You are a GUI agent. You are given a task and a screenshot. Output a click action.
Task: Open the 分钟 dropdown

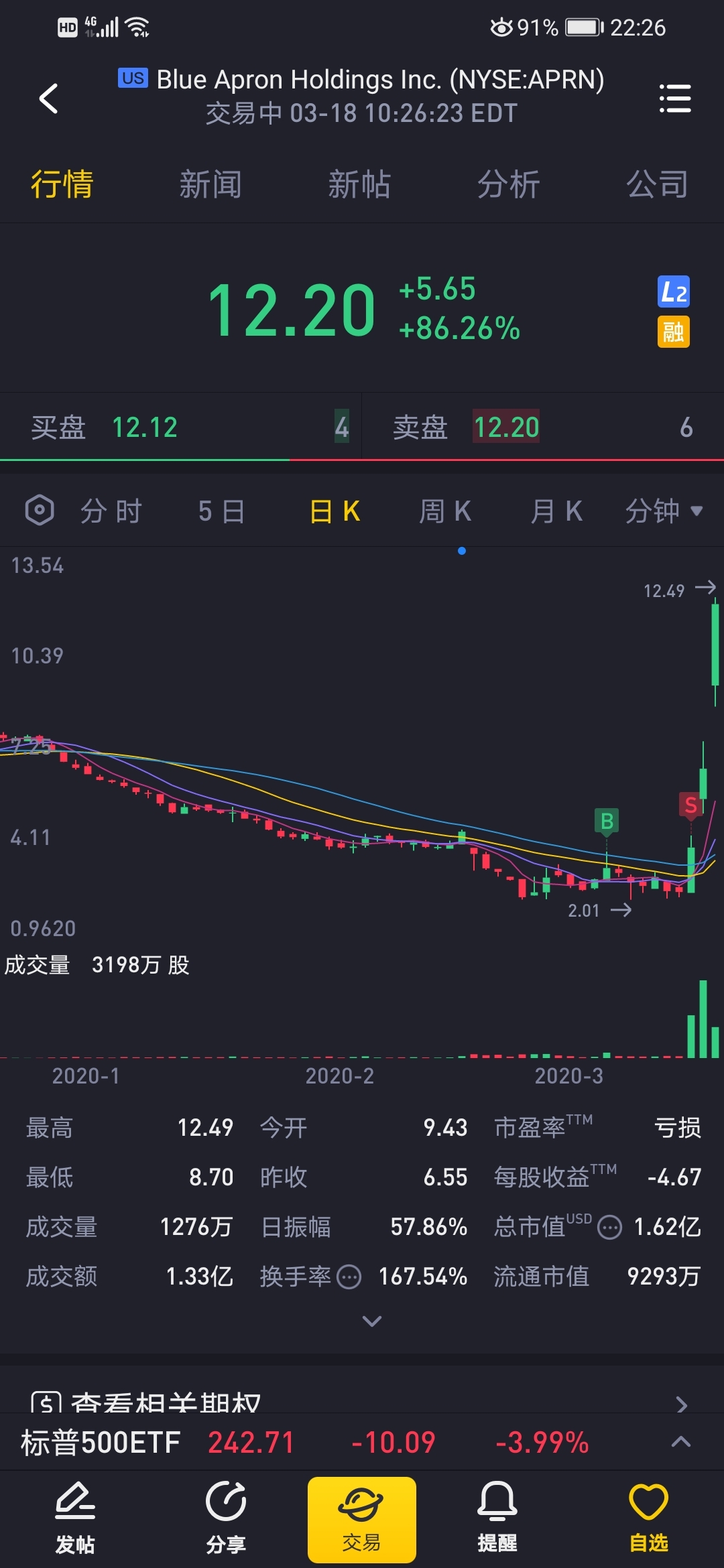664,511
